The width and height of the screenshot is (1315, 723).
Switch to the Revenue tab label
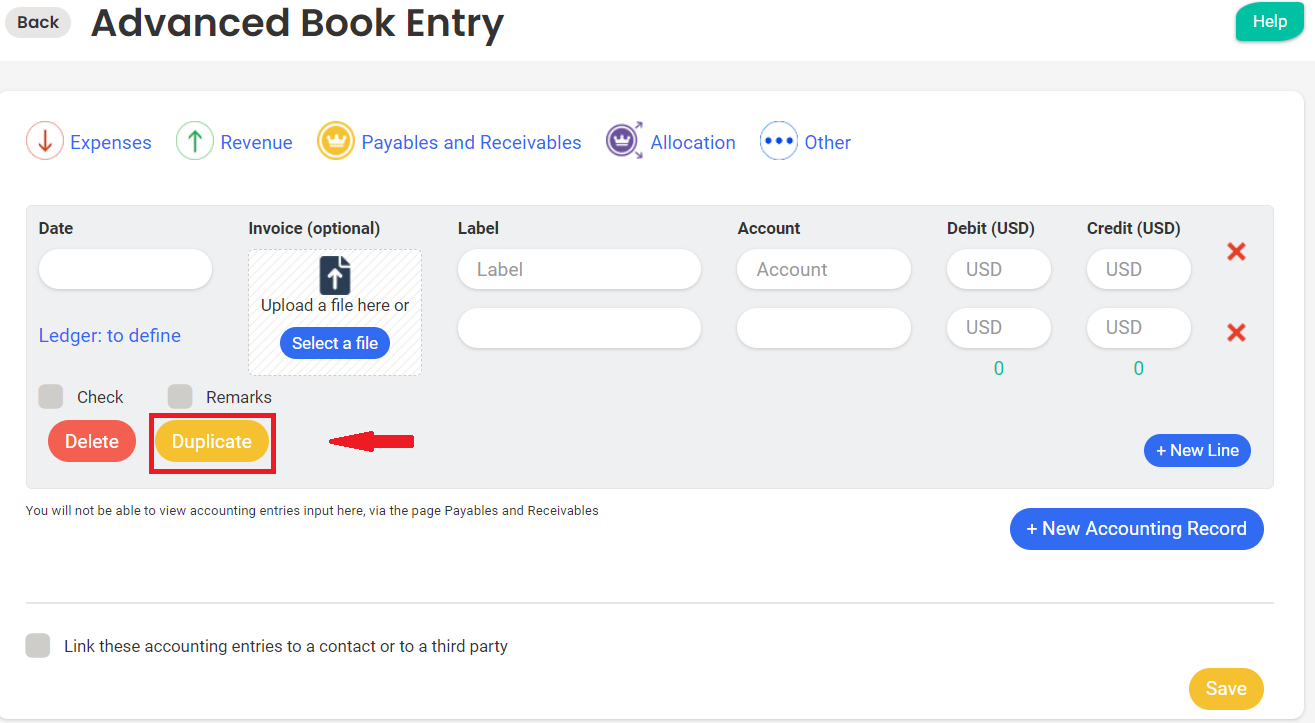(x=256, y=143)
